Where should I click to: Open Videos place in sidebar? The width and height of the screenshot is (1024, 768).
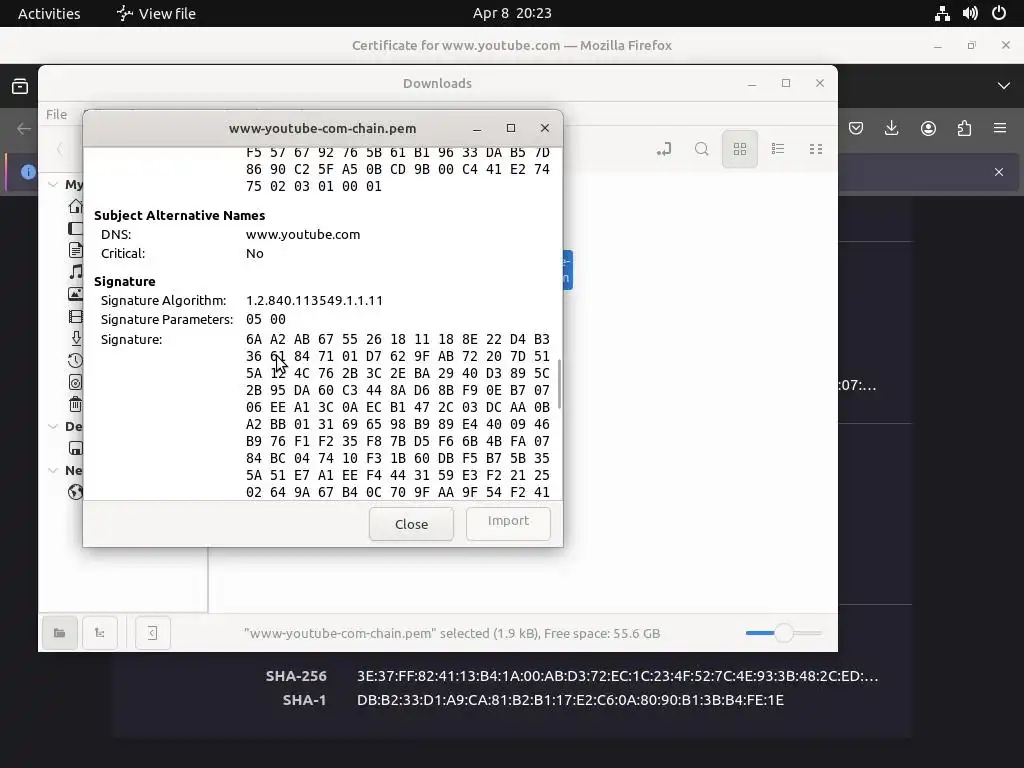(76, 317)
